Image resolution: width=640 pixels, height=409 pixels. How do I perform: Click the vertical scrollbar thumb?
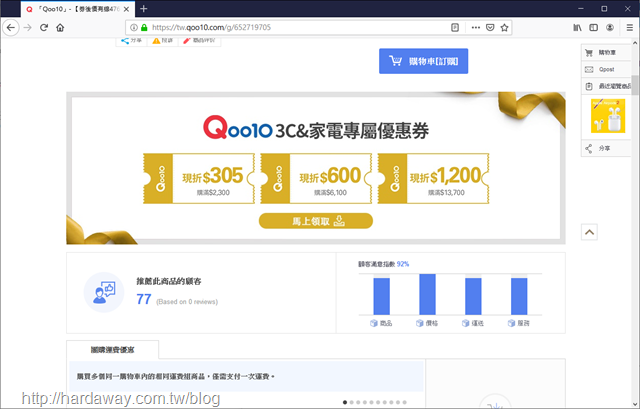(x=635, y=85)
